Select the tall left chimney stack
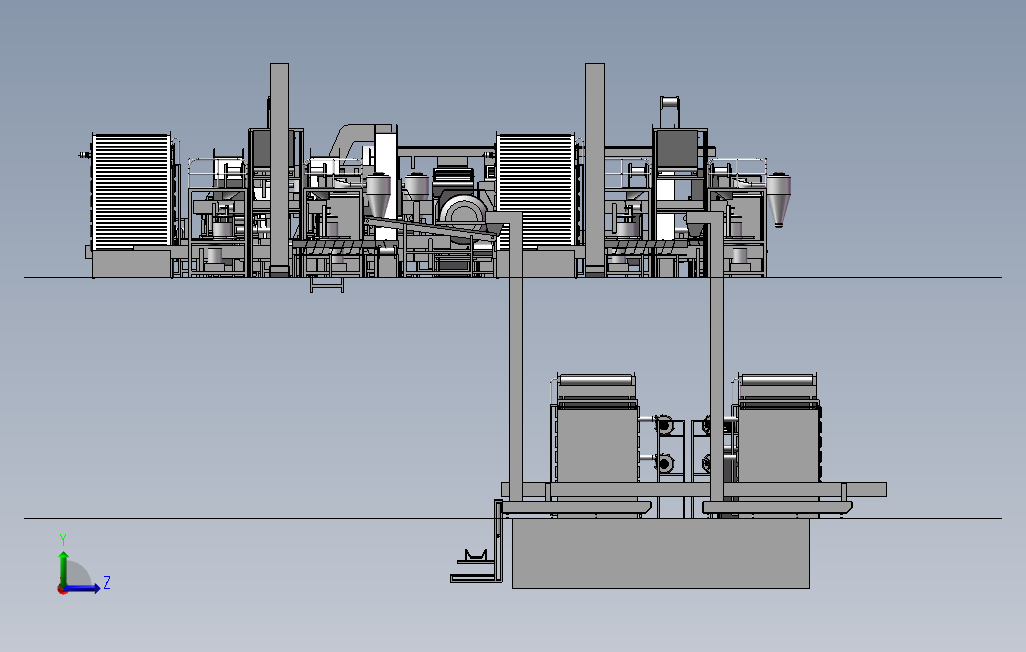 pos(279,169)
